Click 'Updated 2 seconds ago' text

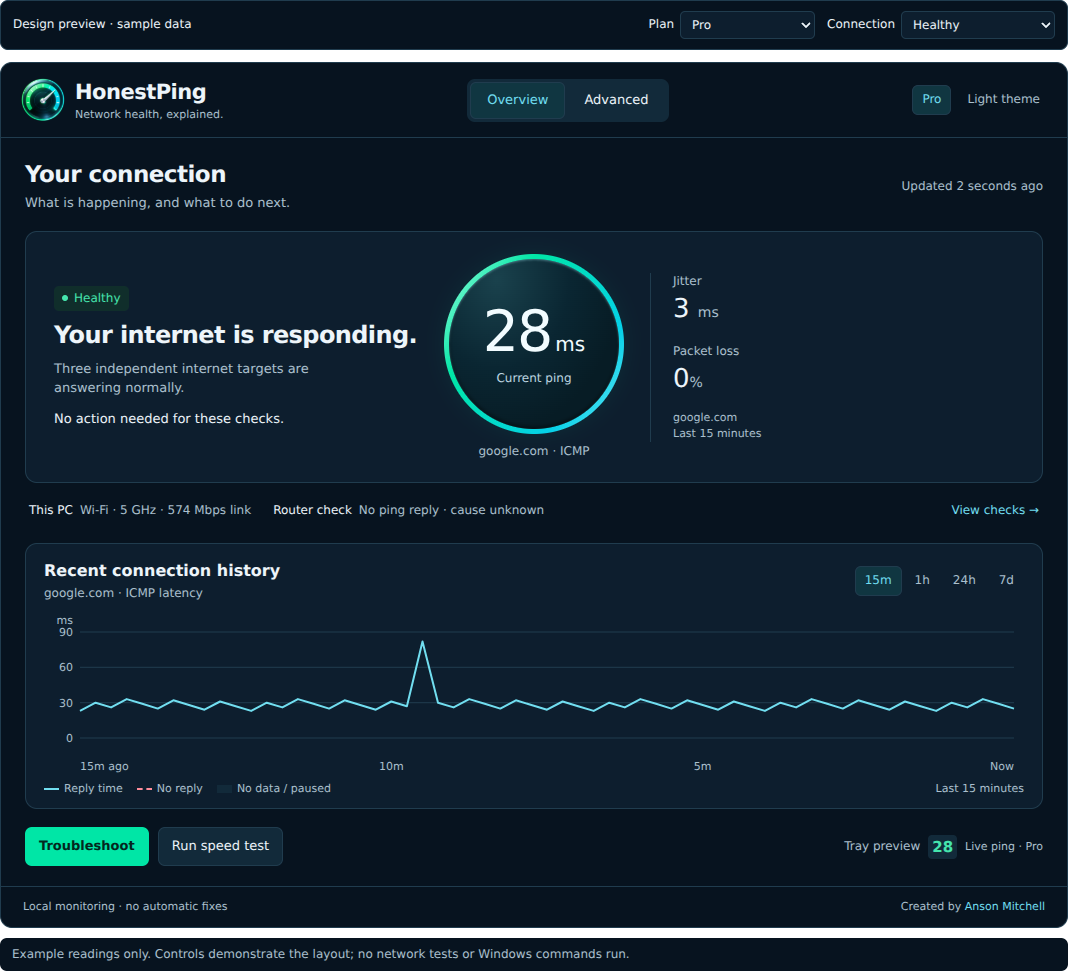(x=972, y=186)
